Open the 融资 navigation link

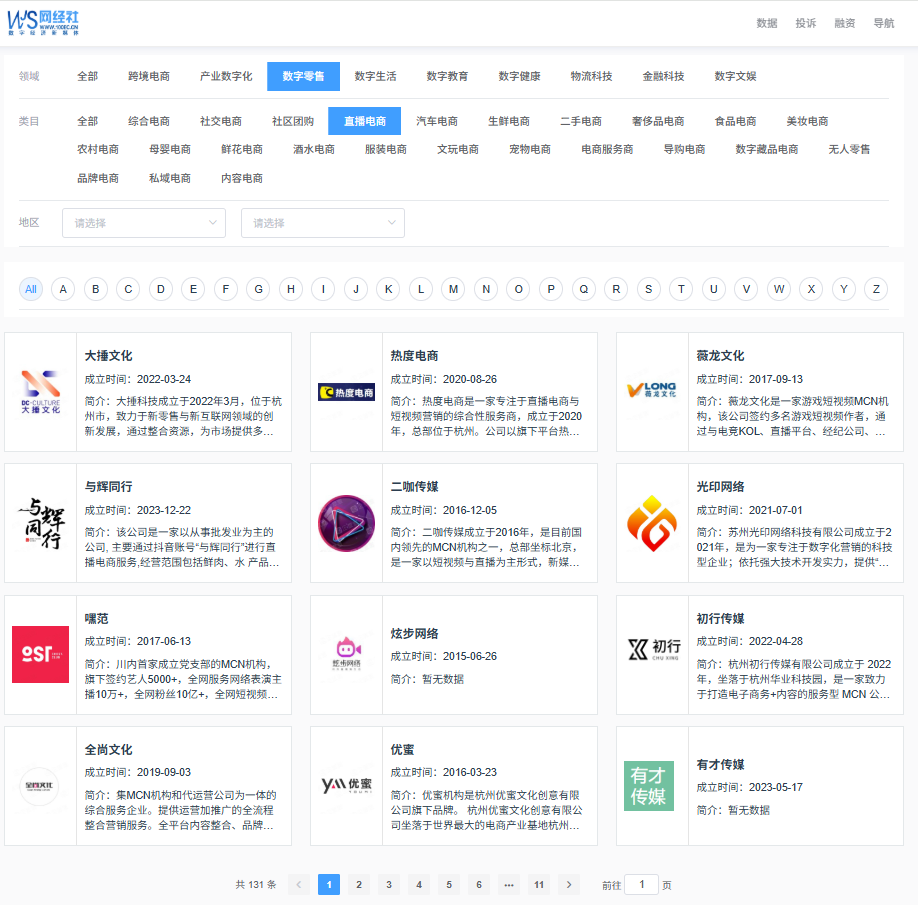(x=845, y=23)
